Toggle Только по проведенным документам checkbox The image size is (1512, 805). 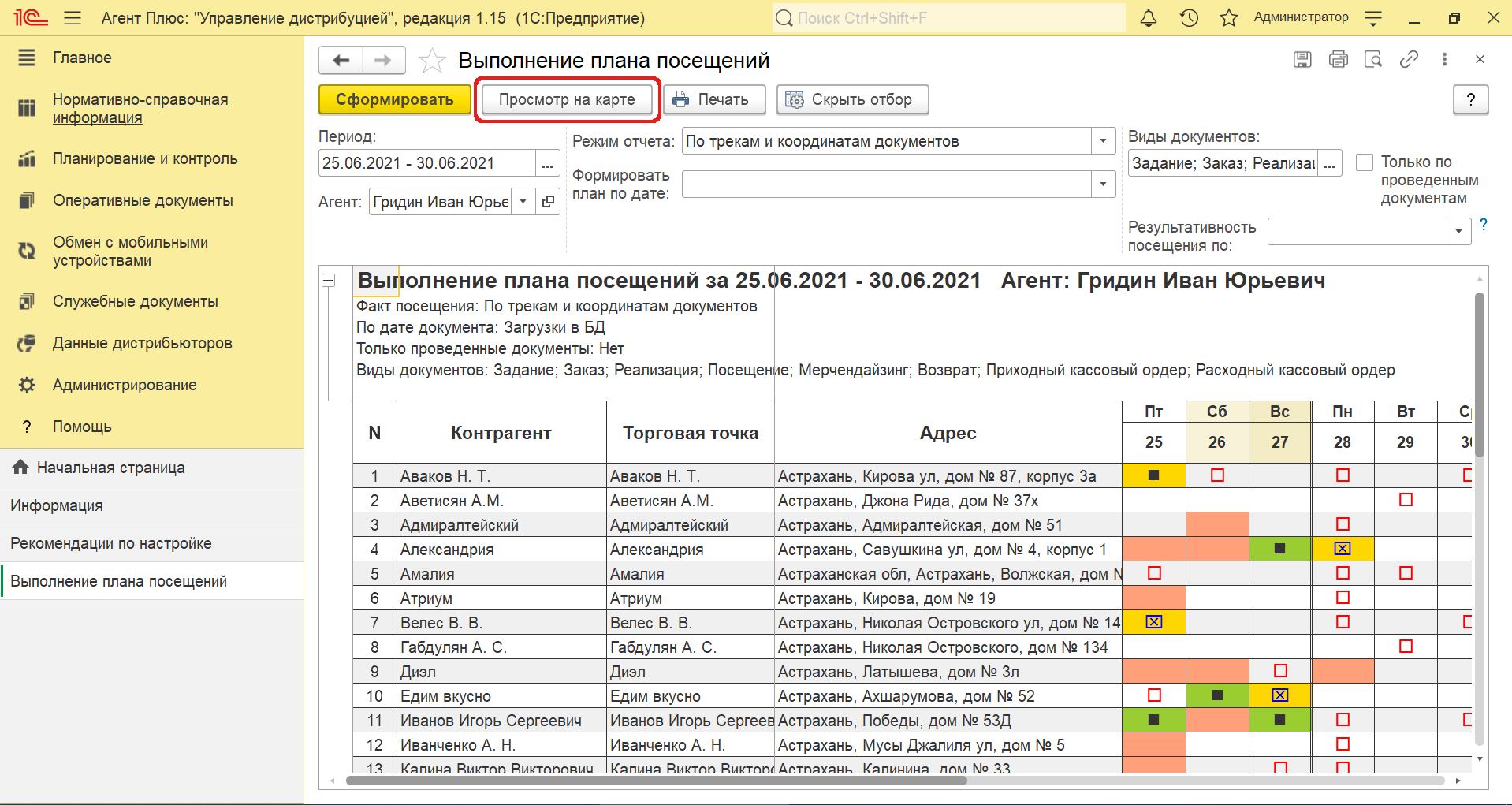[x=1365, y=162]
